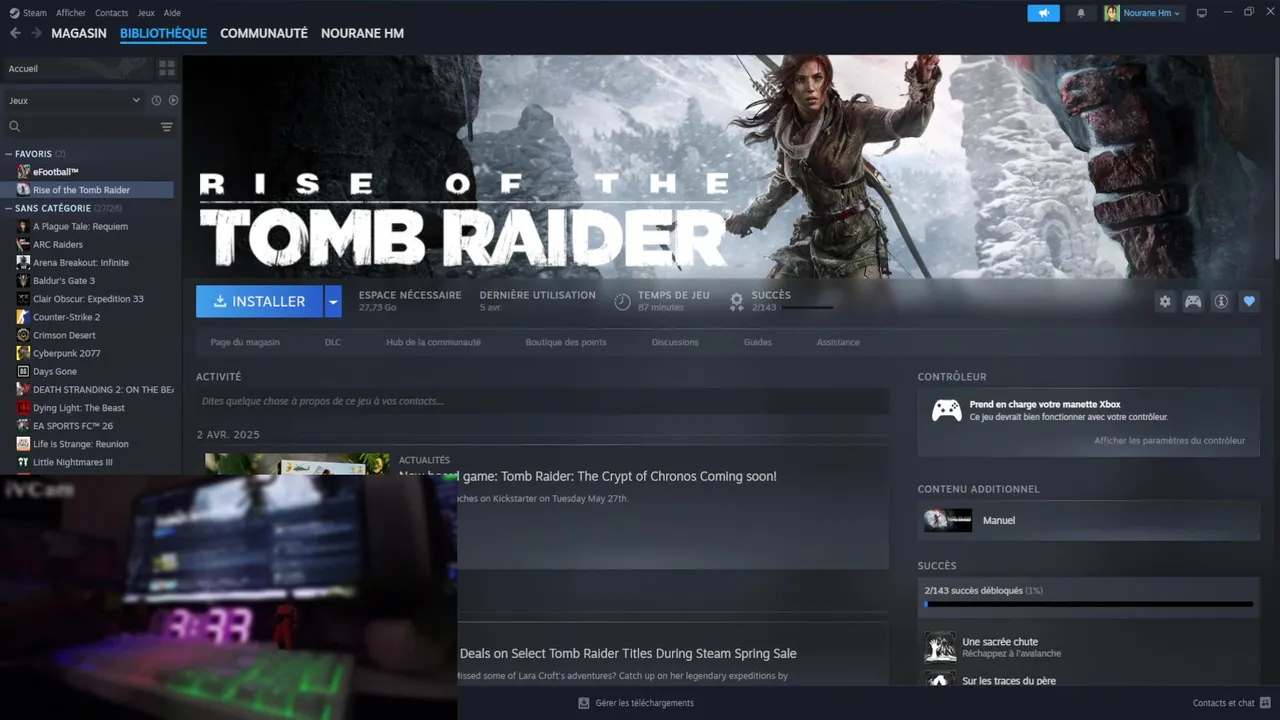
Task: Click the activity status input field
Action: click(542, 401)
